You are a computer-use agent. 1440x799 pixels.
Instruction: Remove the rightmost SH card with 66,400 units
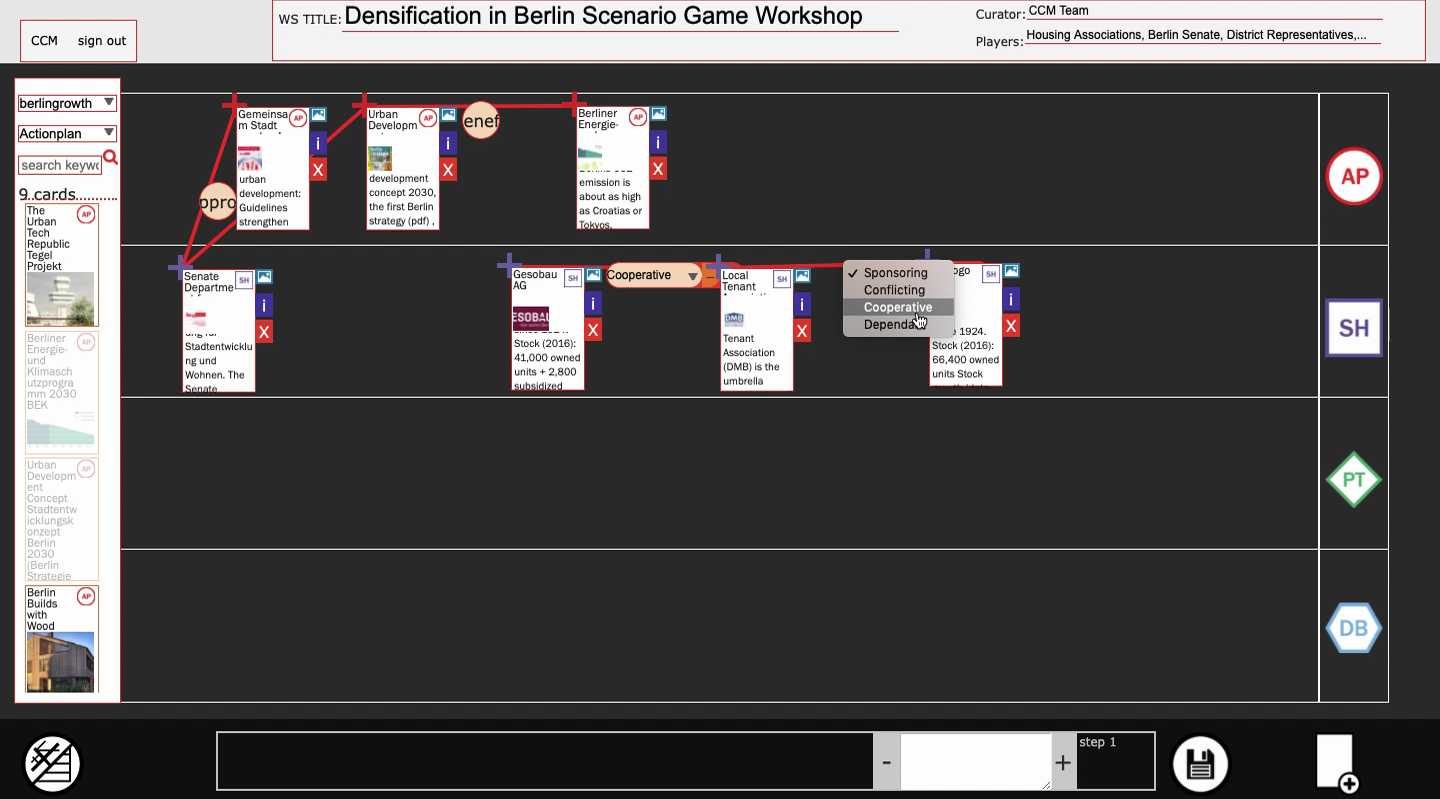tap(1011, 326)
